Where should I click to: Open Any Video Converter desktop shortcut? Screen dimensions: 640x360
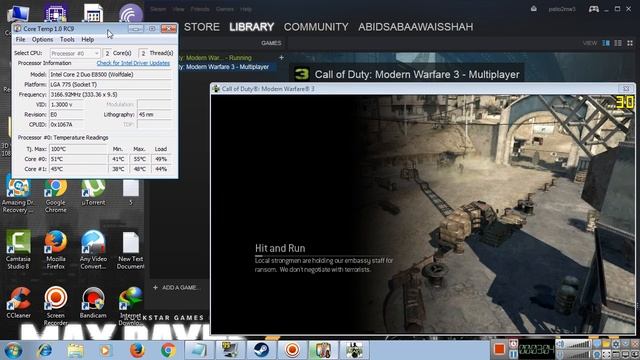click(x=93, y=250)
